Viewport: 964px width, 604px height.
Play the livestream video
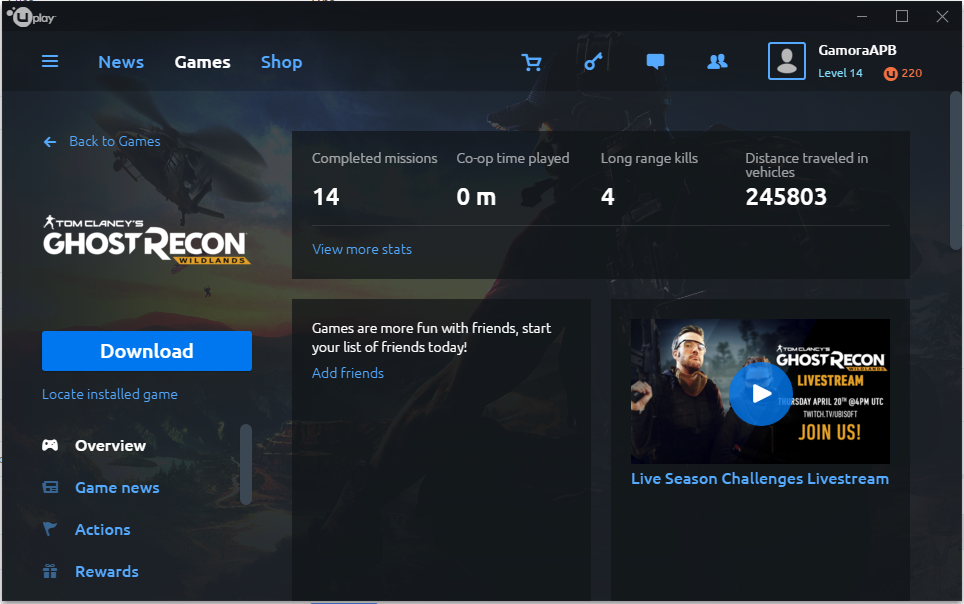coord(761,394)
